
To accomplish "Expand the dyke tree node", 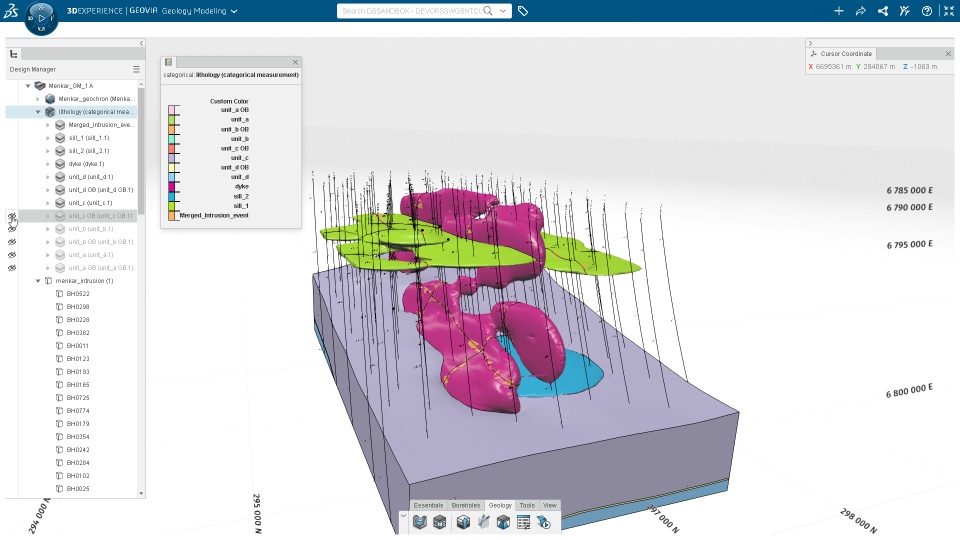I will [x=48, y=163].
